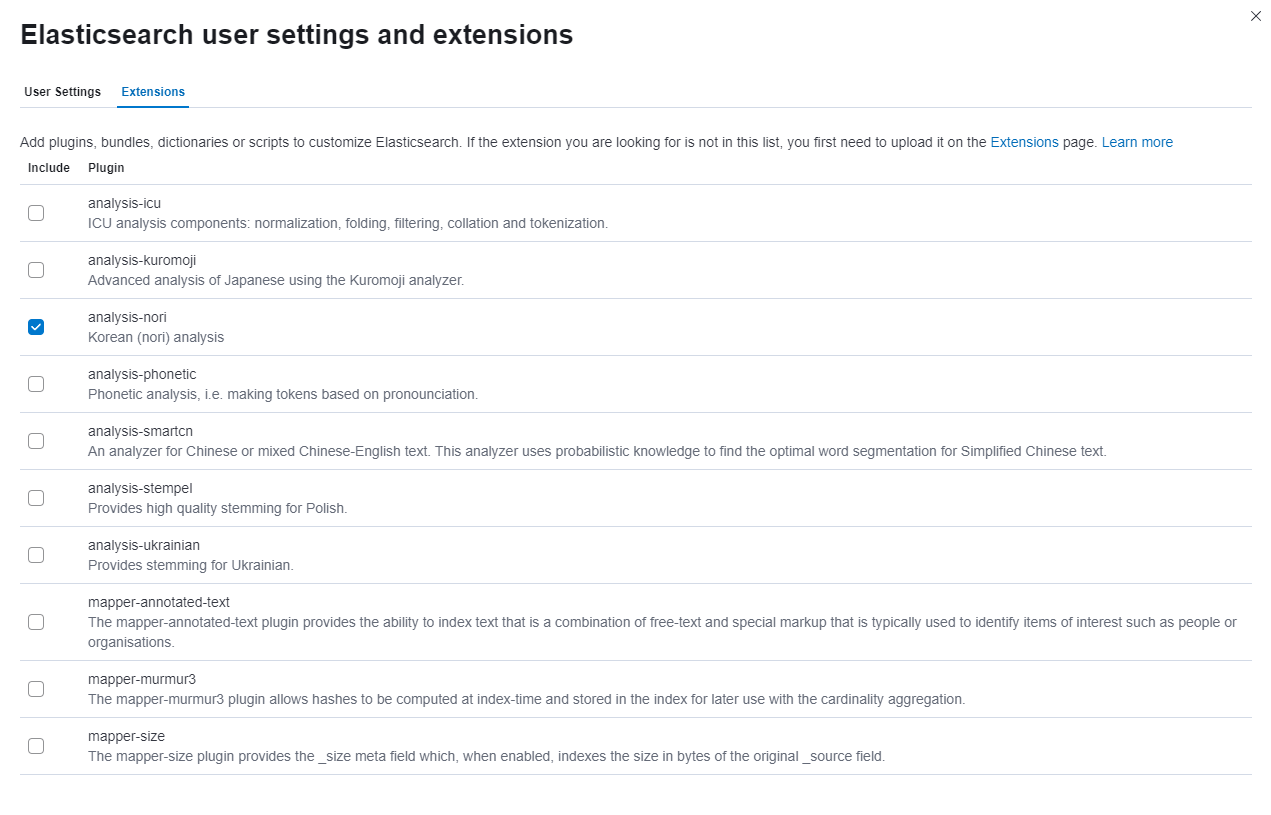Click the Plugin column header
The image size is (1271, 815).
click(x=106, y=168)
